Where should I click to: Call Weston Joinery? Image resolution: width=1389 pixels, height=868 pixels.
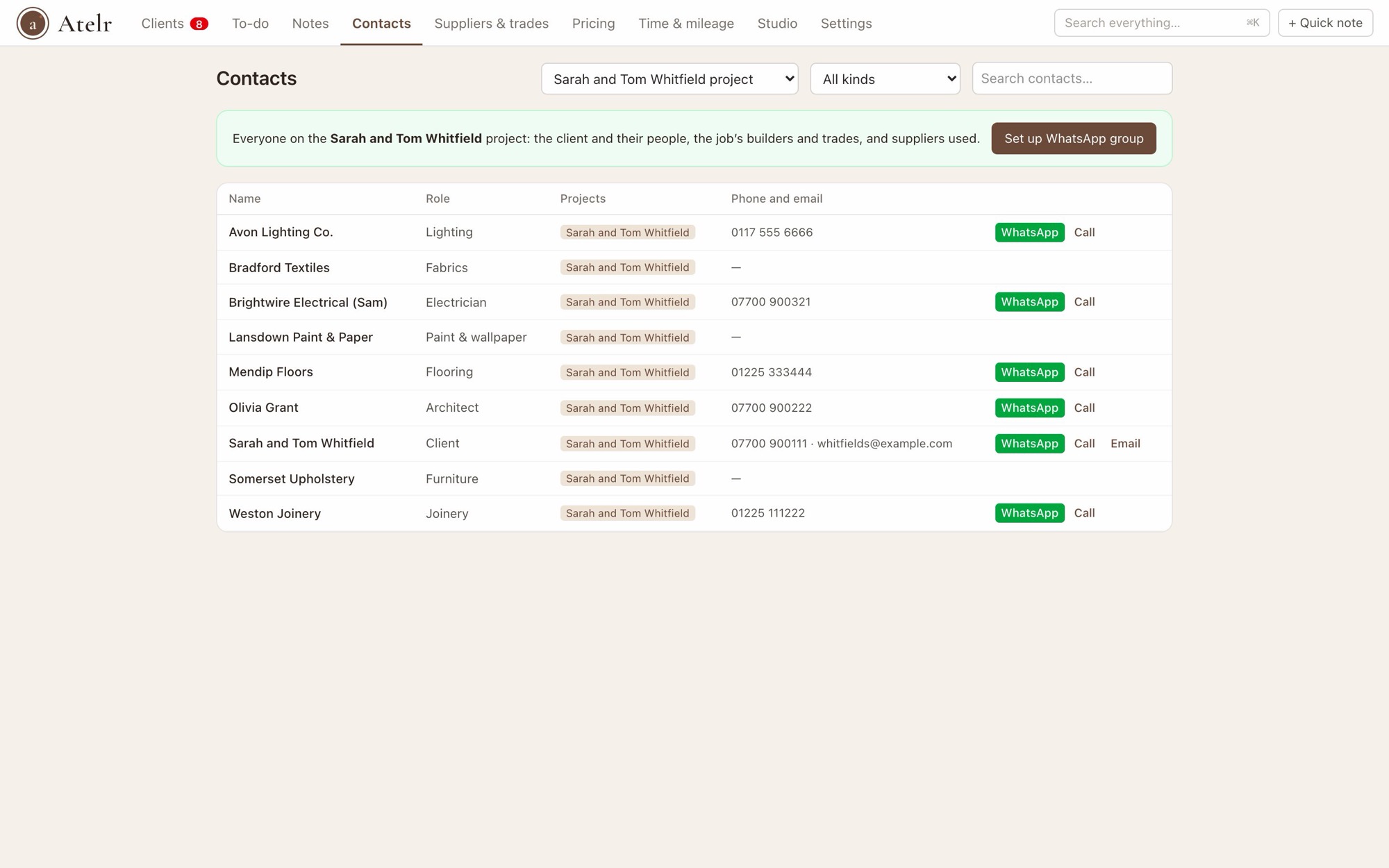coord(1084,513)
